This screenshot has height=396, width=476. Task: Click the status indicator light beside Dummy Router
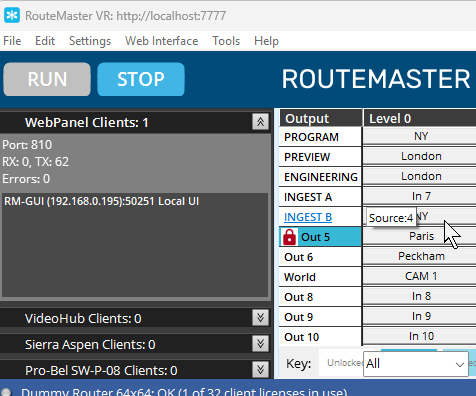pos(6,392)
